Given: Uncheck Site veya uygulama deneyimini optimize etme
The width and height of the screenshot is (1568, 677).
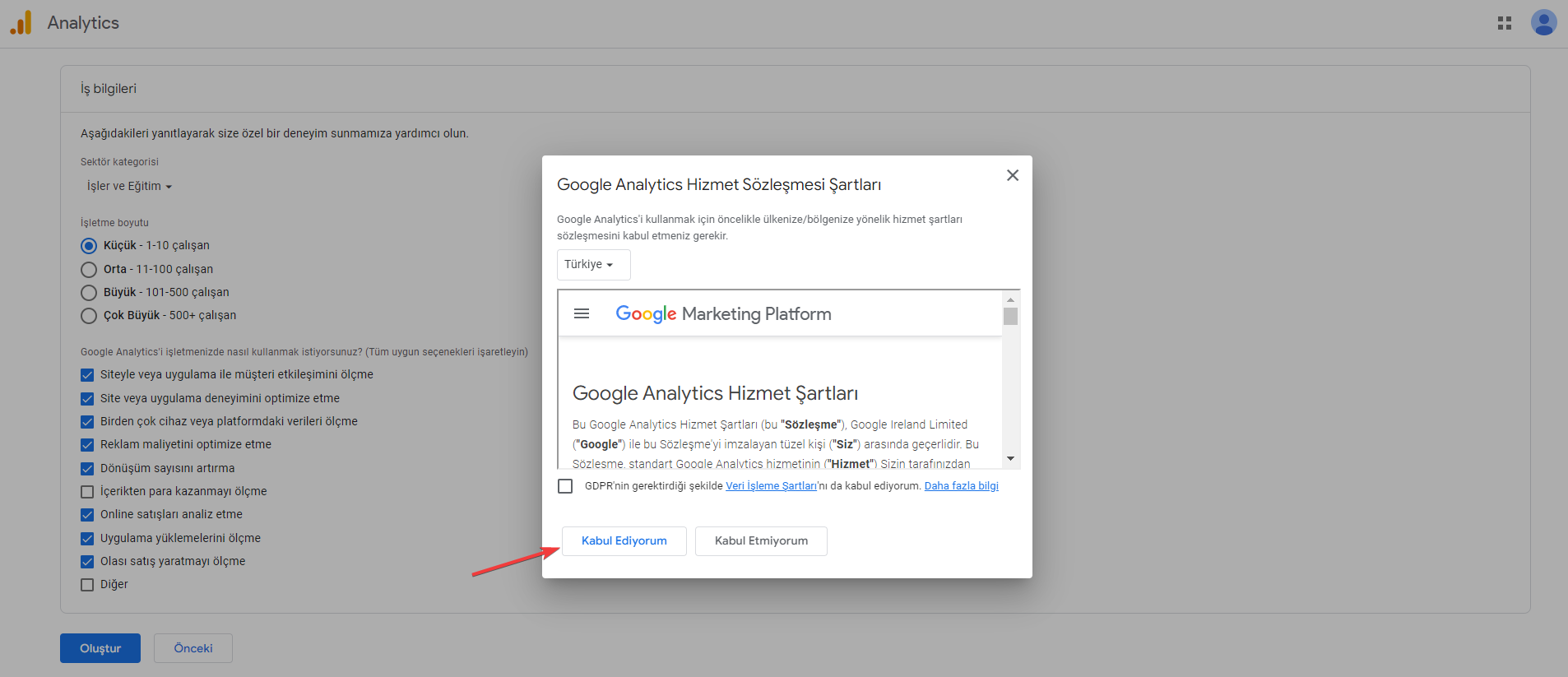Looking at the screenshot, I should (x=87, y=399).
